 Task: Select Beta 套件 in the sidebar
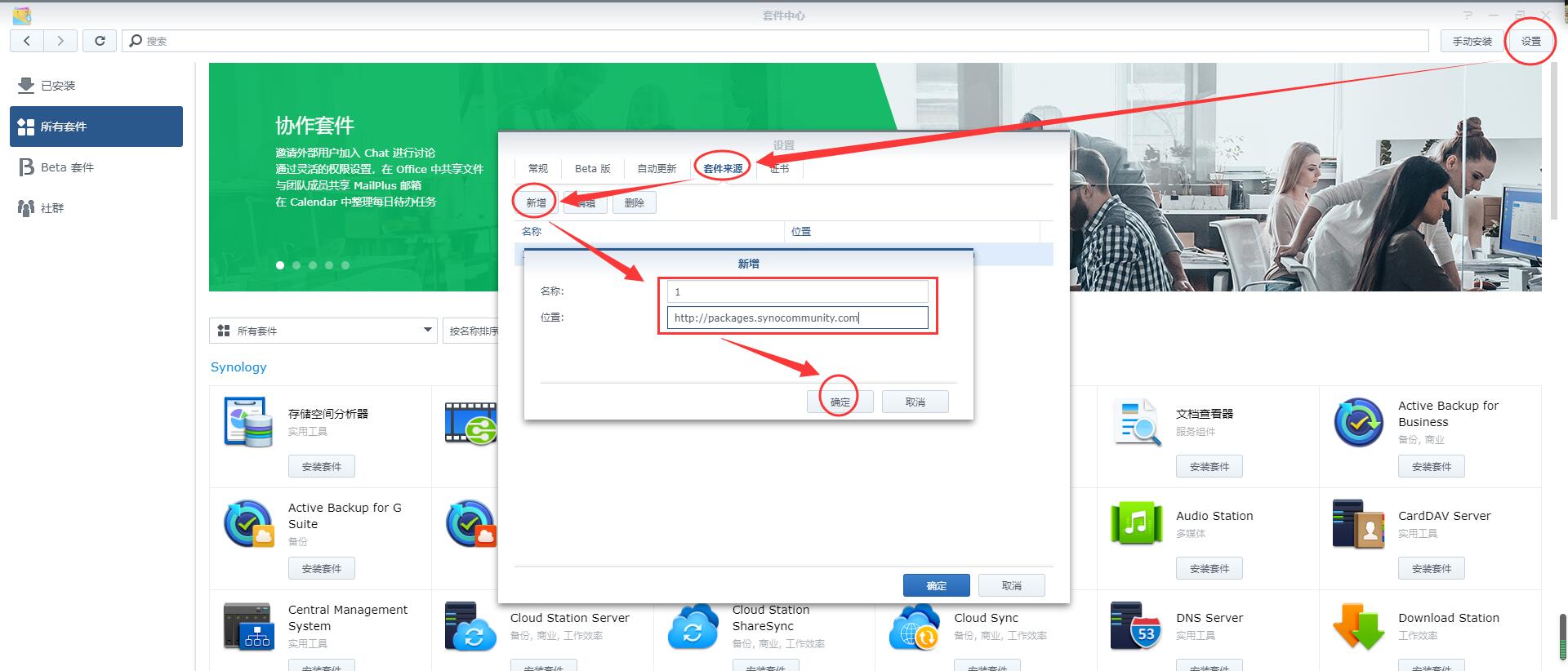click(x=67, y=167)
